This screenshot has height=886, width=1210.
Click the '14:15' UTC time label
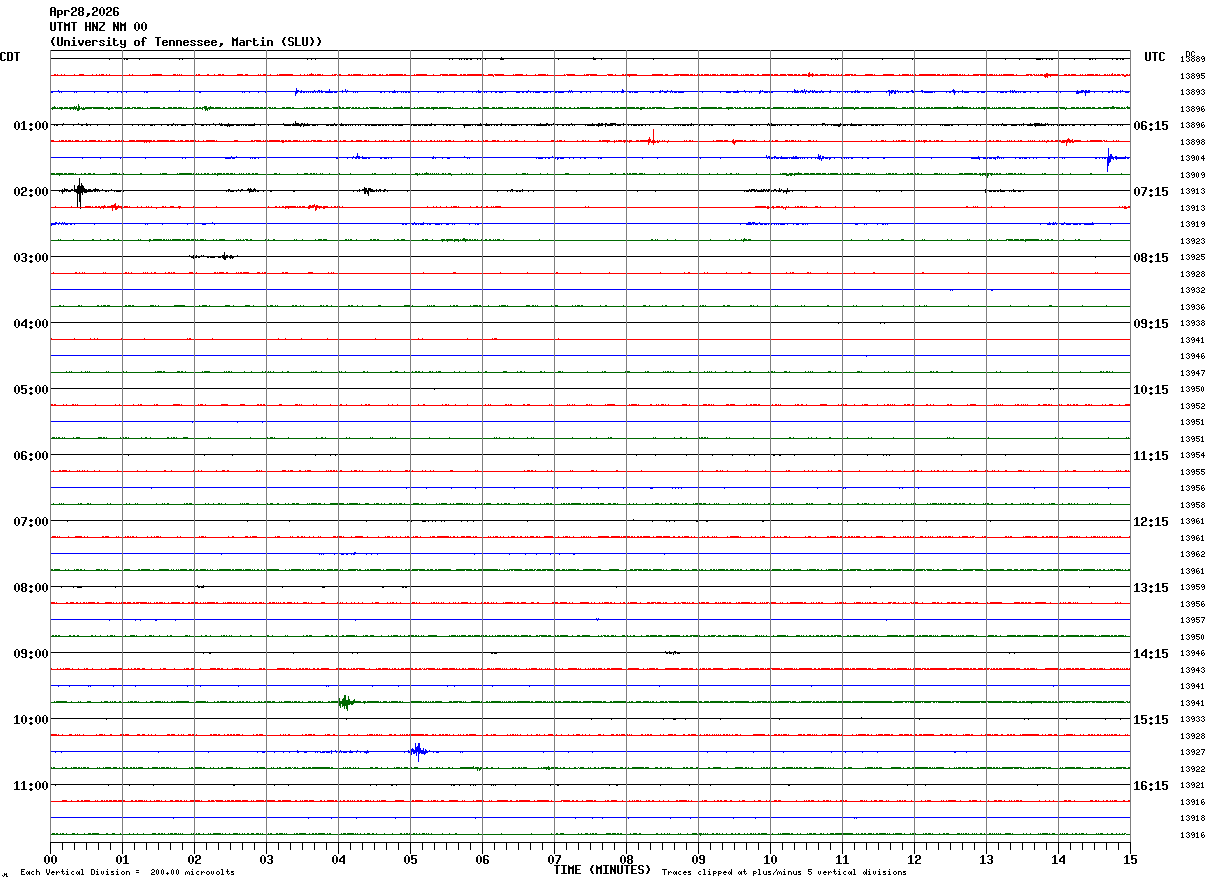click(x=1151, y=654)
